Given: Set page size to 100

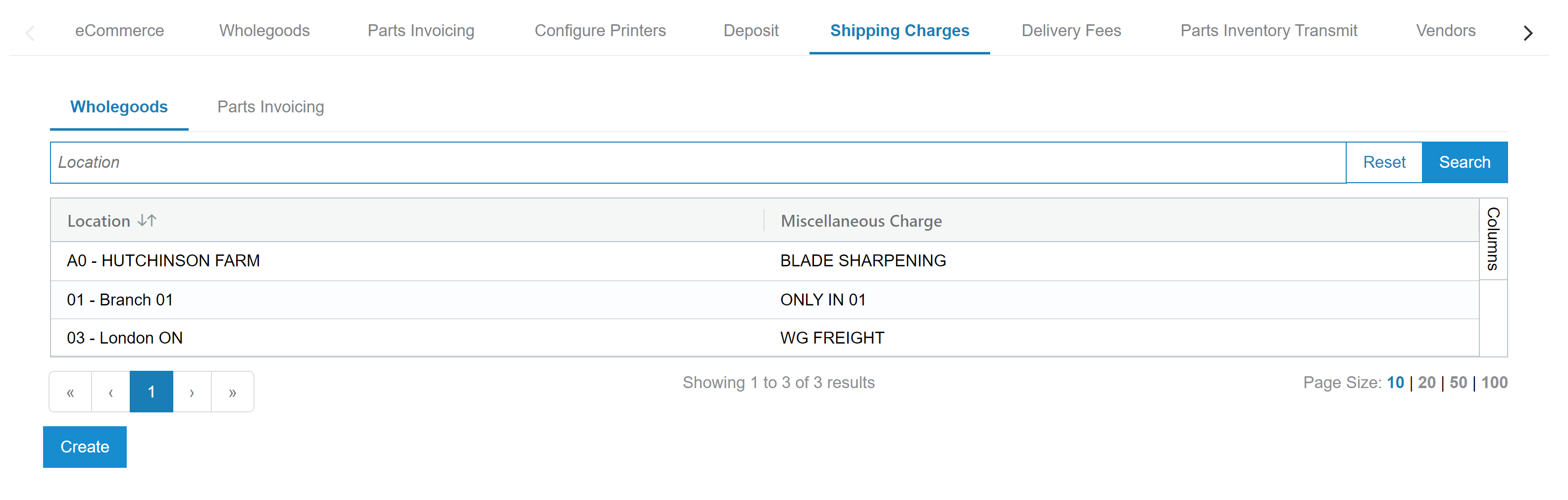Looking at the screenshot, I should 1494,383.
